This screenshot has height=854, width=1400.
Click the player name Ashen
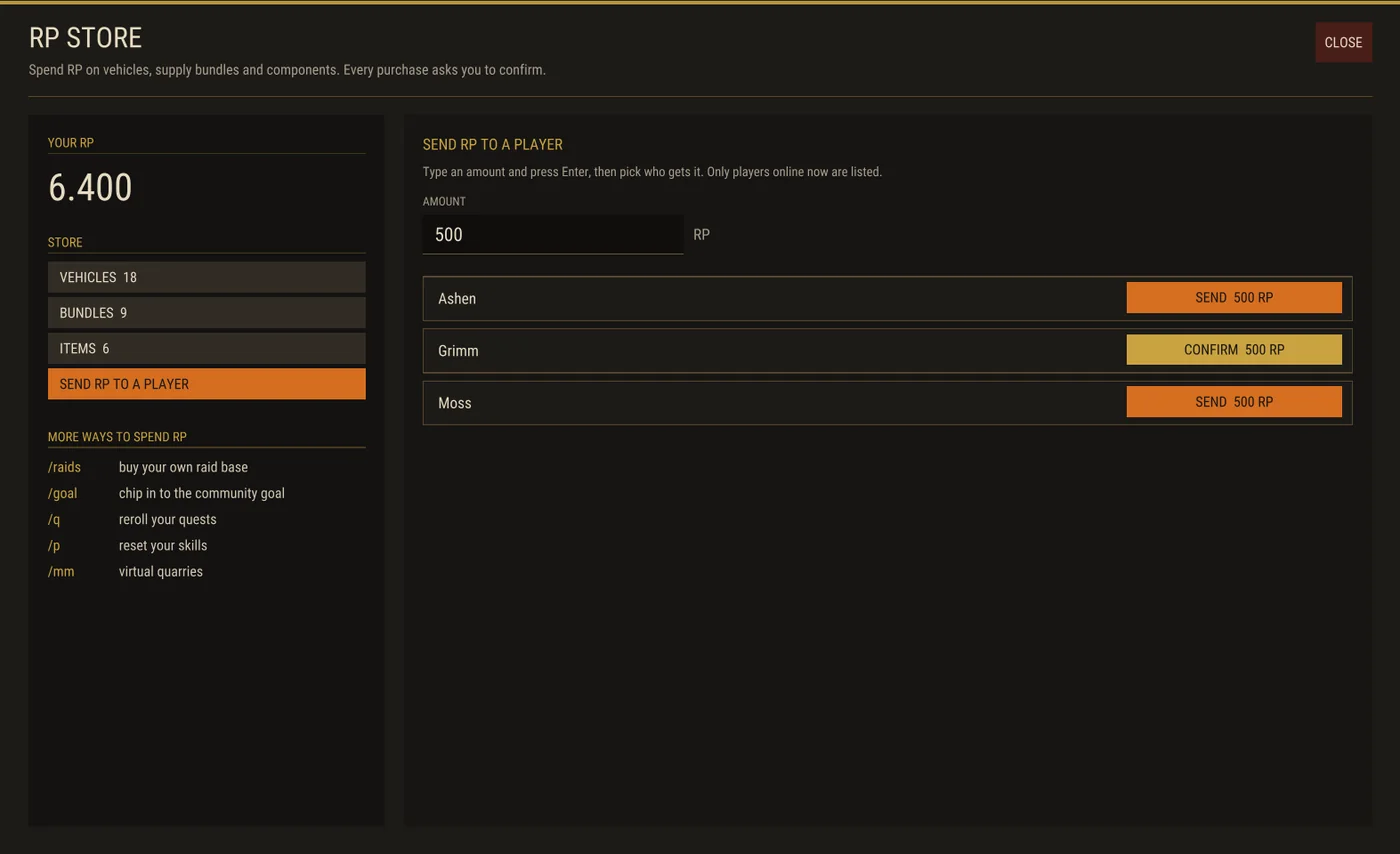click(x=457, y=299)
